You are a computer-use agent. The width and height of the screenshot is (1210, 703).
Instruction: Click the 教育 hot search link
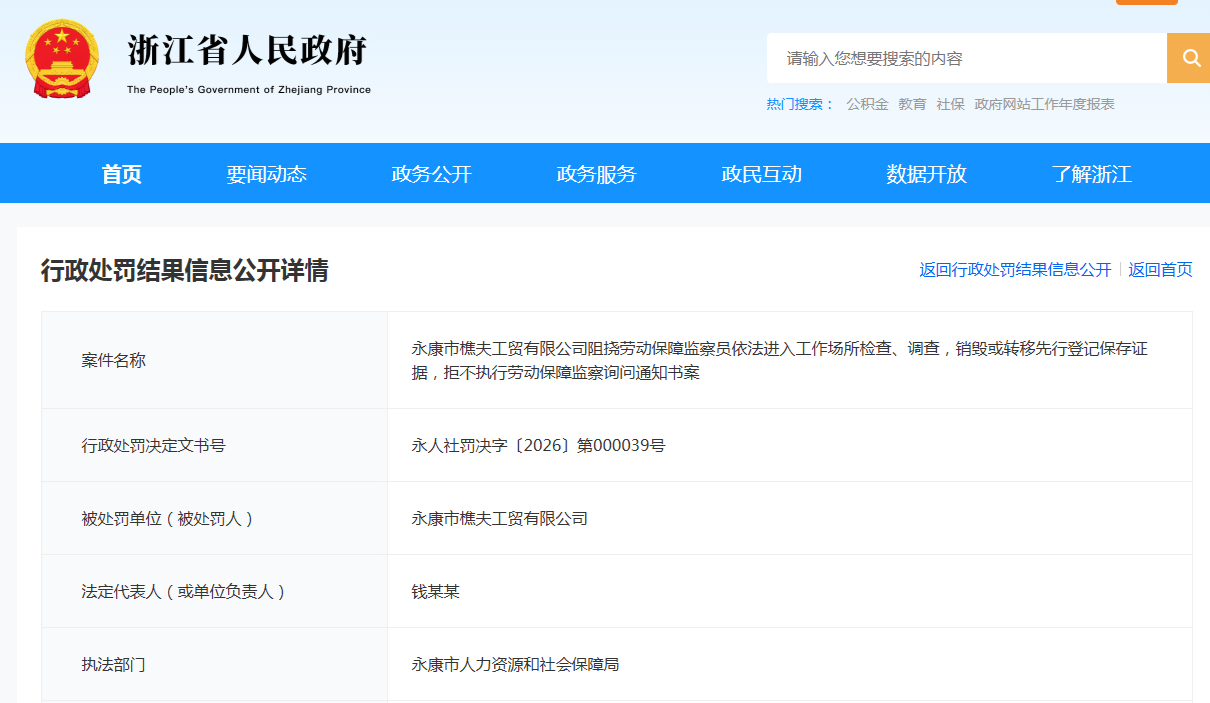tap(912, 104)
